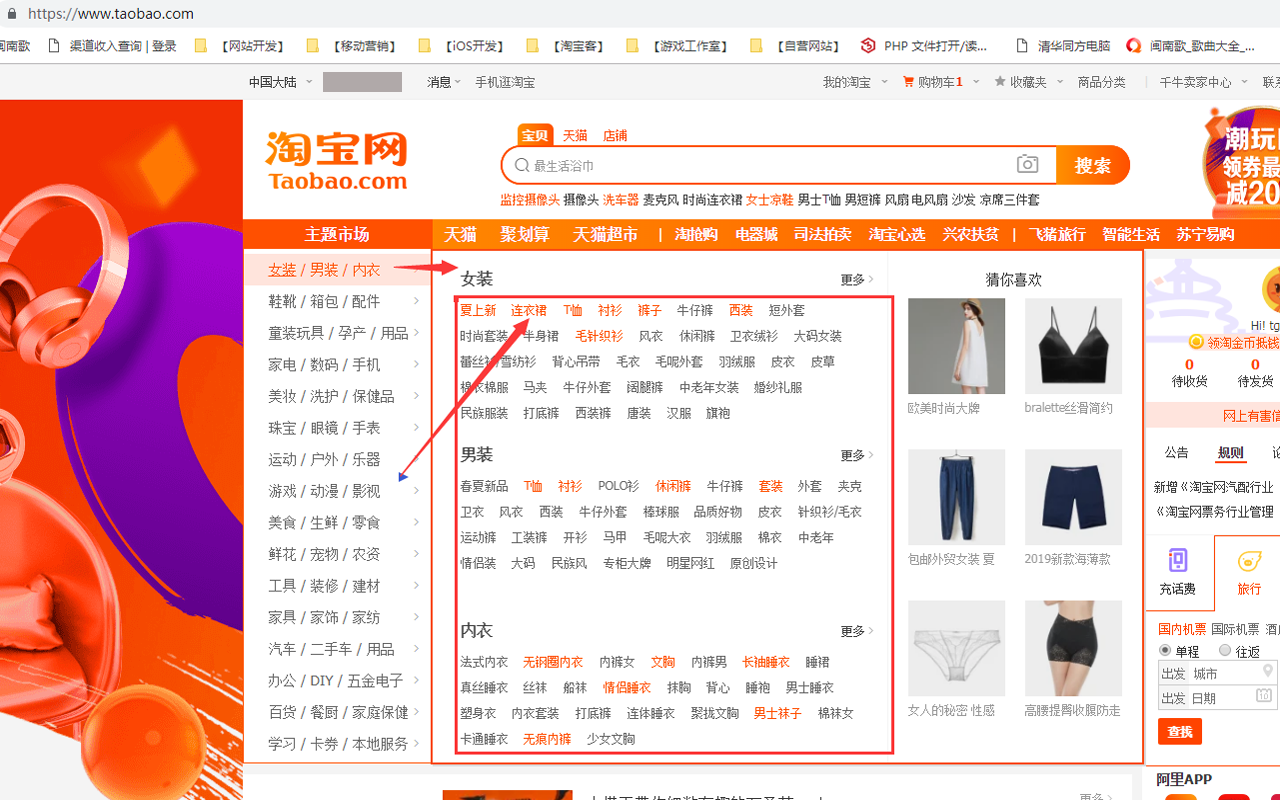Open the 2019新款 shorts product thumbnail

click(x=1073, y=497)
